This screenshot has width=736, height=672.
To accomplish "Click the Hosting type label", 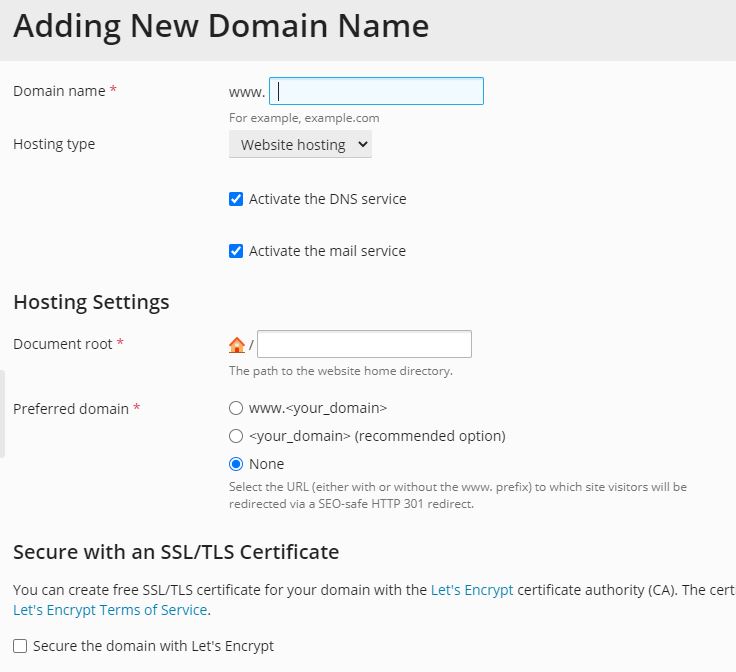I will [54, 144].
